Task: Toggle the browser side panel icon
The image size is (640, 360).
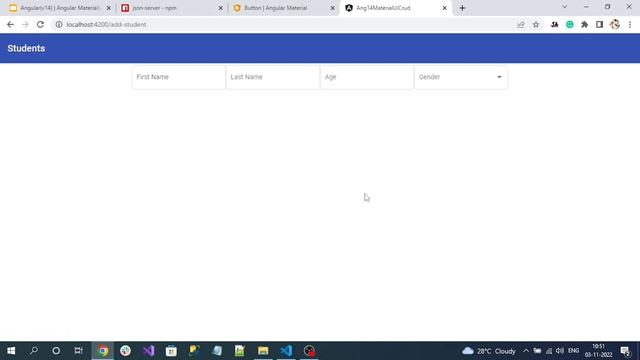Action: click(599, 24)
